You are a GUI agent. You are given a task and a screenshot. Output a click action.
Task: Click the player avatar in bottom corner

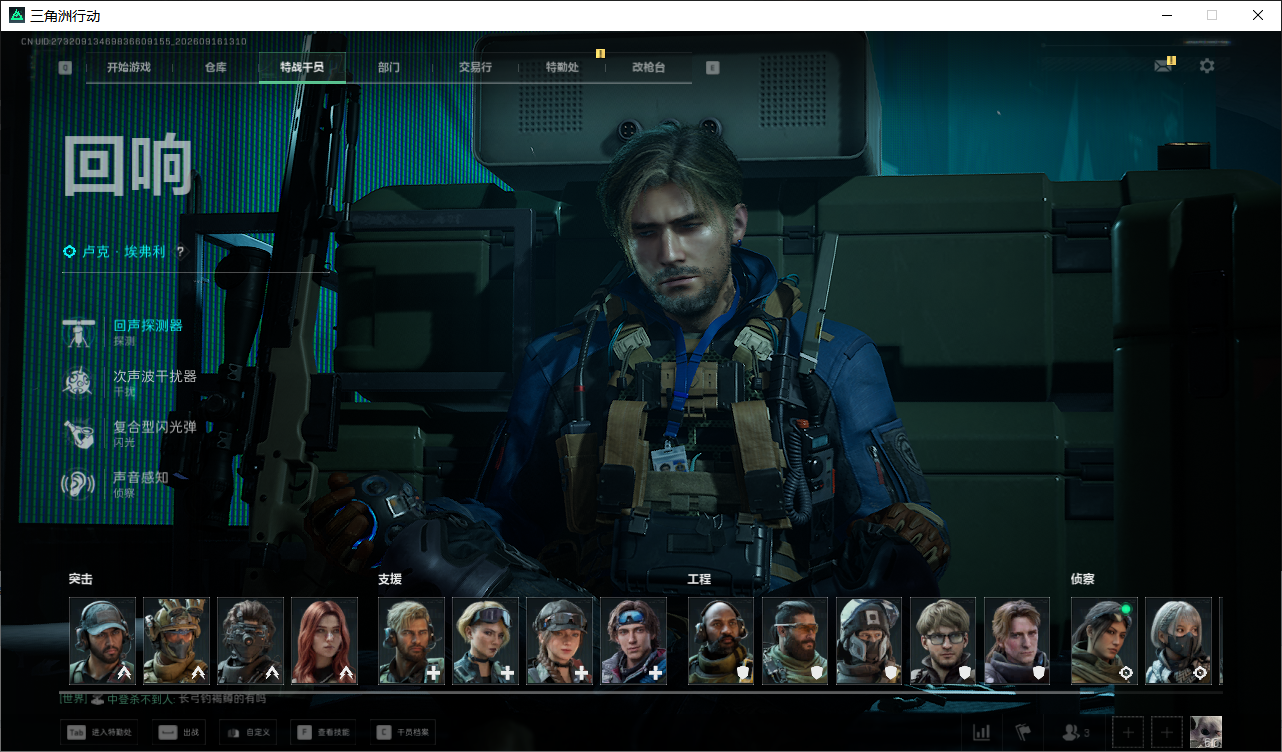click(x=1206, y=732)
